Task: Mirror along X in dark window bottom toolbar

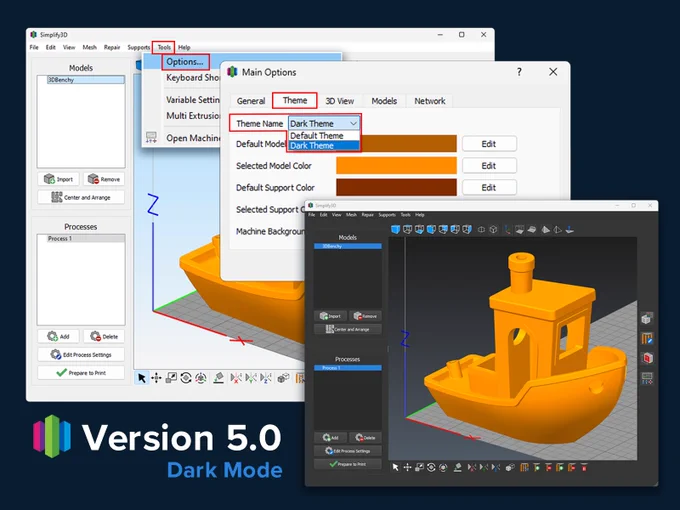Action: tap(472, 467)
